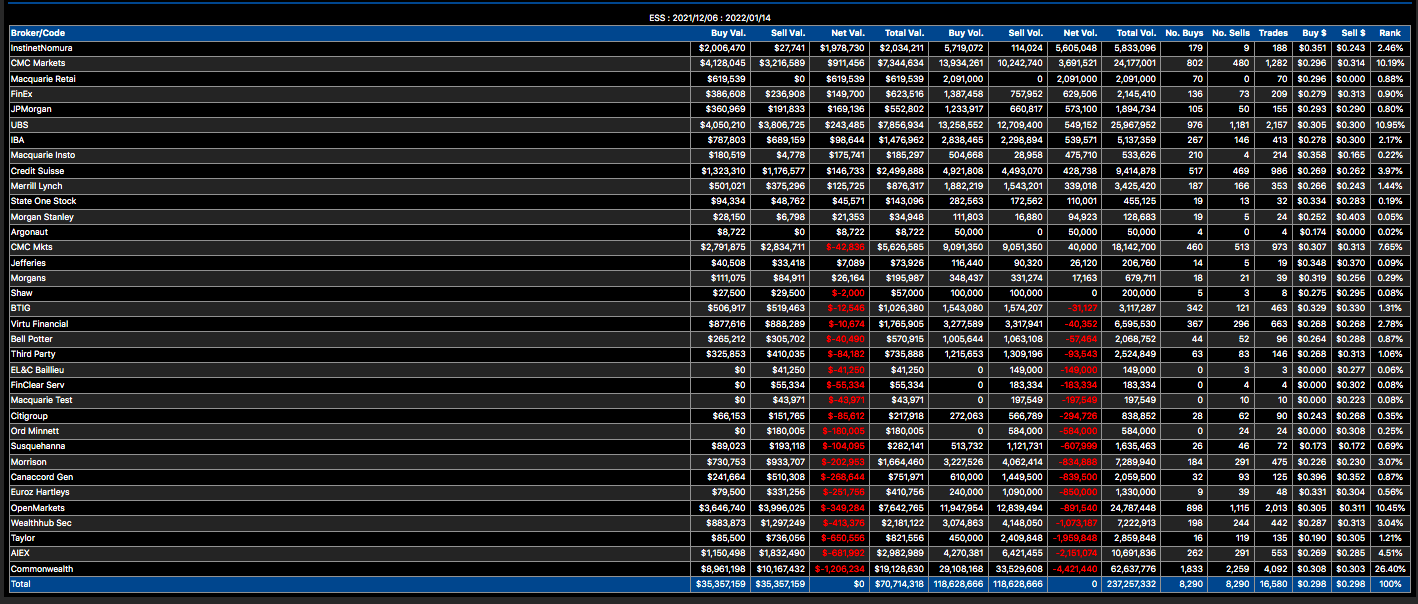Click the Merrill Lynch broker name
This screenshot has width=1418, height=604.
pyautogui.click(x=36, y=186)
